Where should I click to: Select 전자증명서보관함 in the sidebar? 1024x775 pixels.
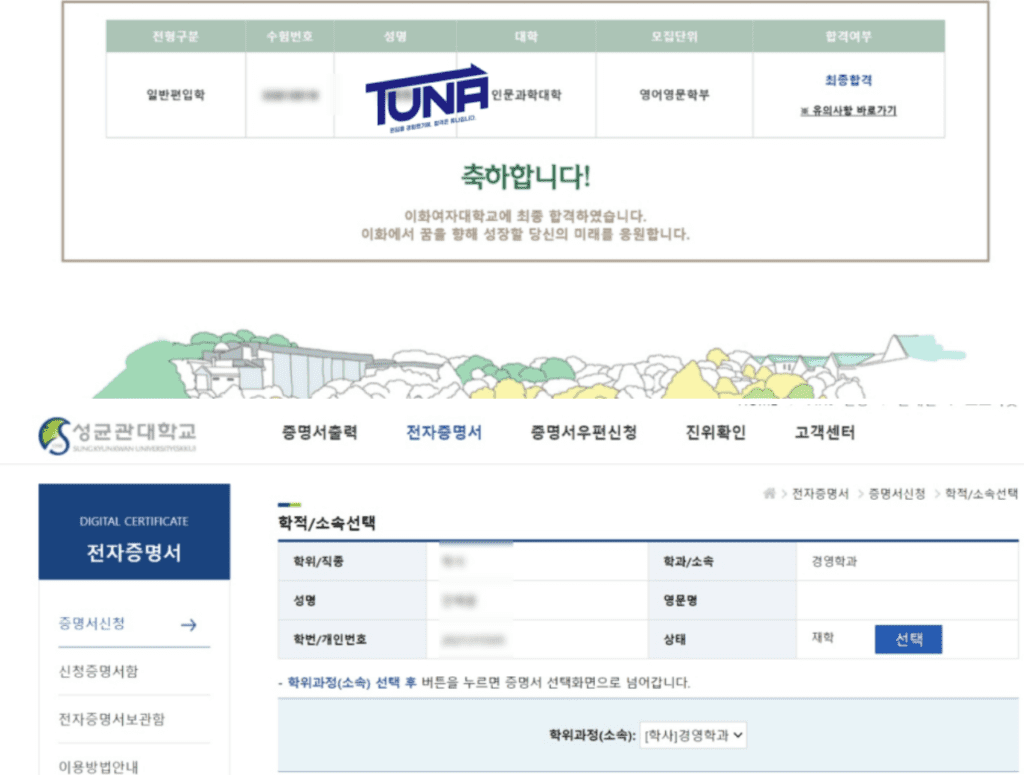112,719
